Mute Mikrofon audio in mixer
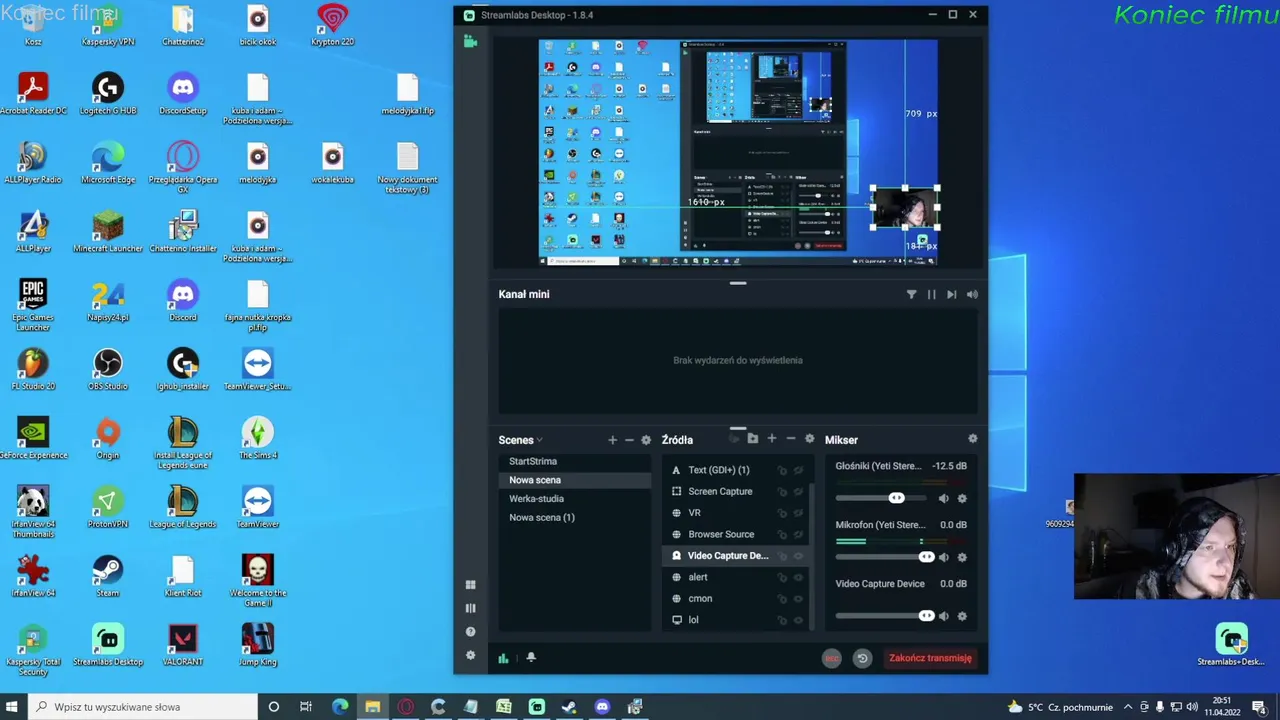The height and width of the screenshot is (720, 1280). pyautogui.click(x=943, y=557)
